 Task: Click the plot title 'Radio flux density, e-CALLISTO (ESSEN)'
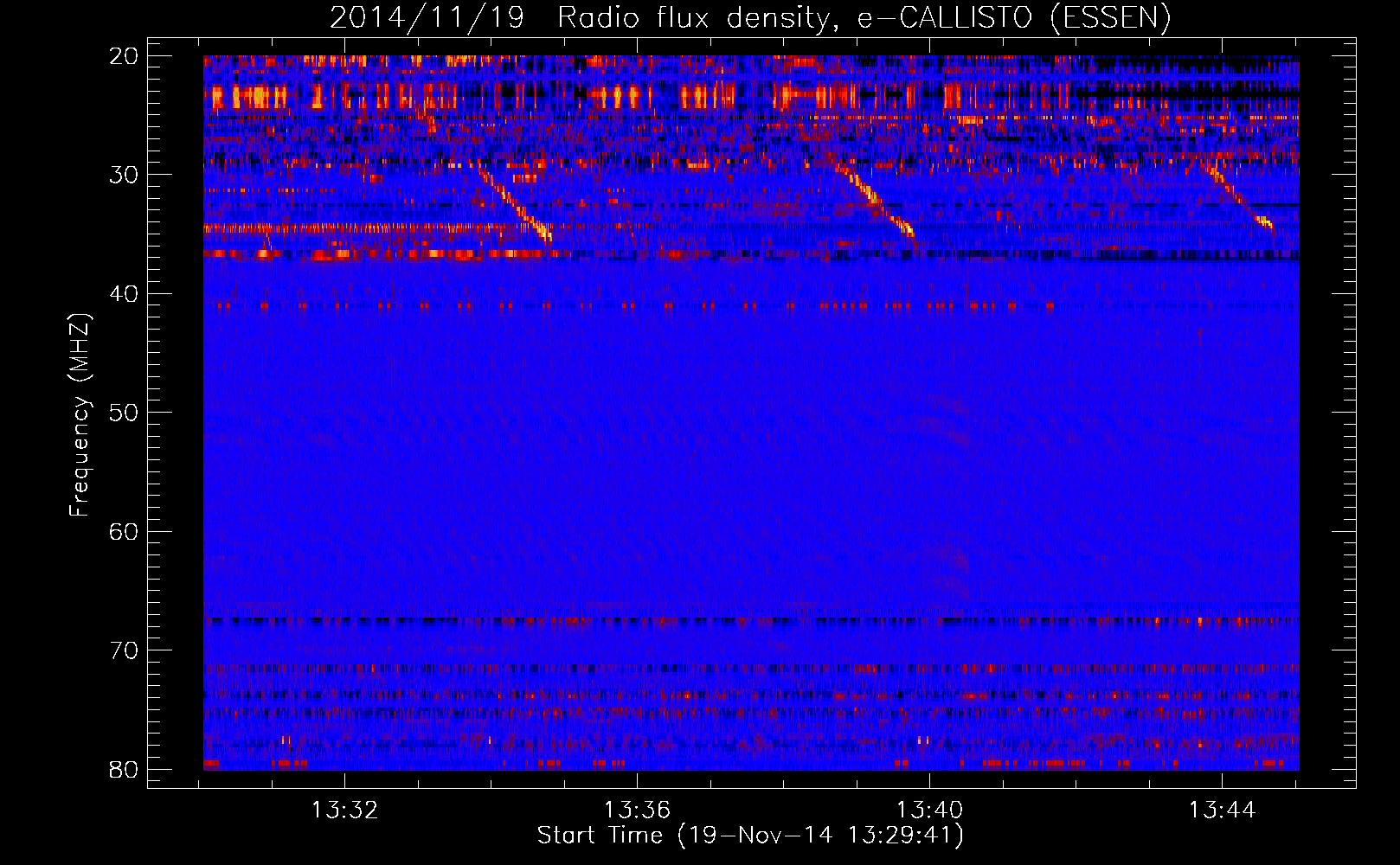[x=864, y=18]
